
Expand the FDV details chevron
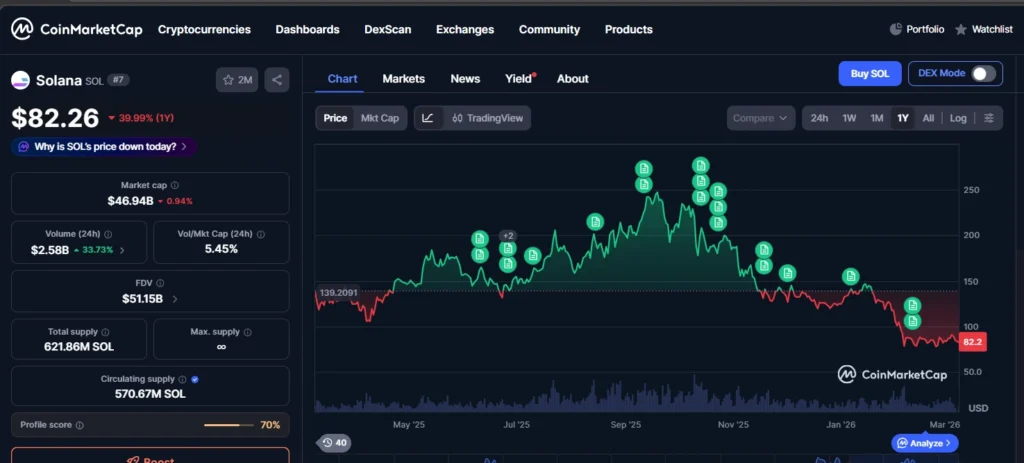175,298
